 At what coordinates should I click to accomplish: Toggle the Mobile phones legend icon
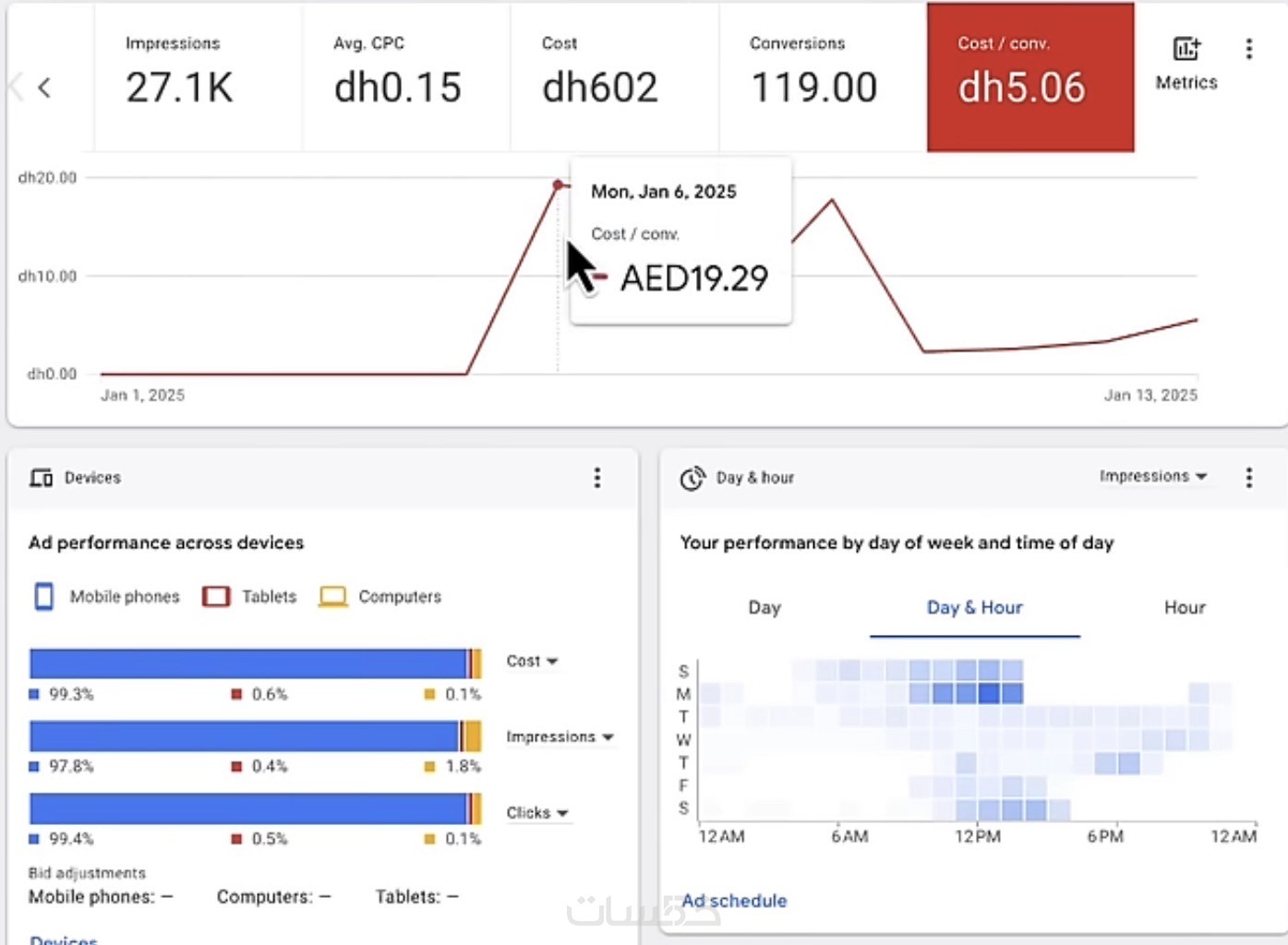(43, 596)
